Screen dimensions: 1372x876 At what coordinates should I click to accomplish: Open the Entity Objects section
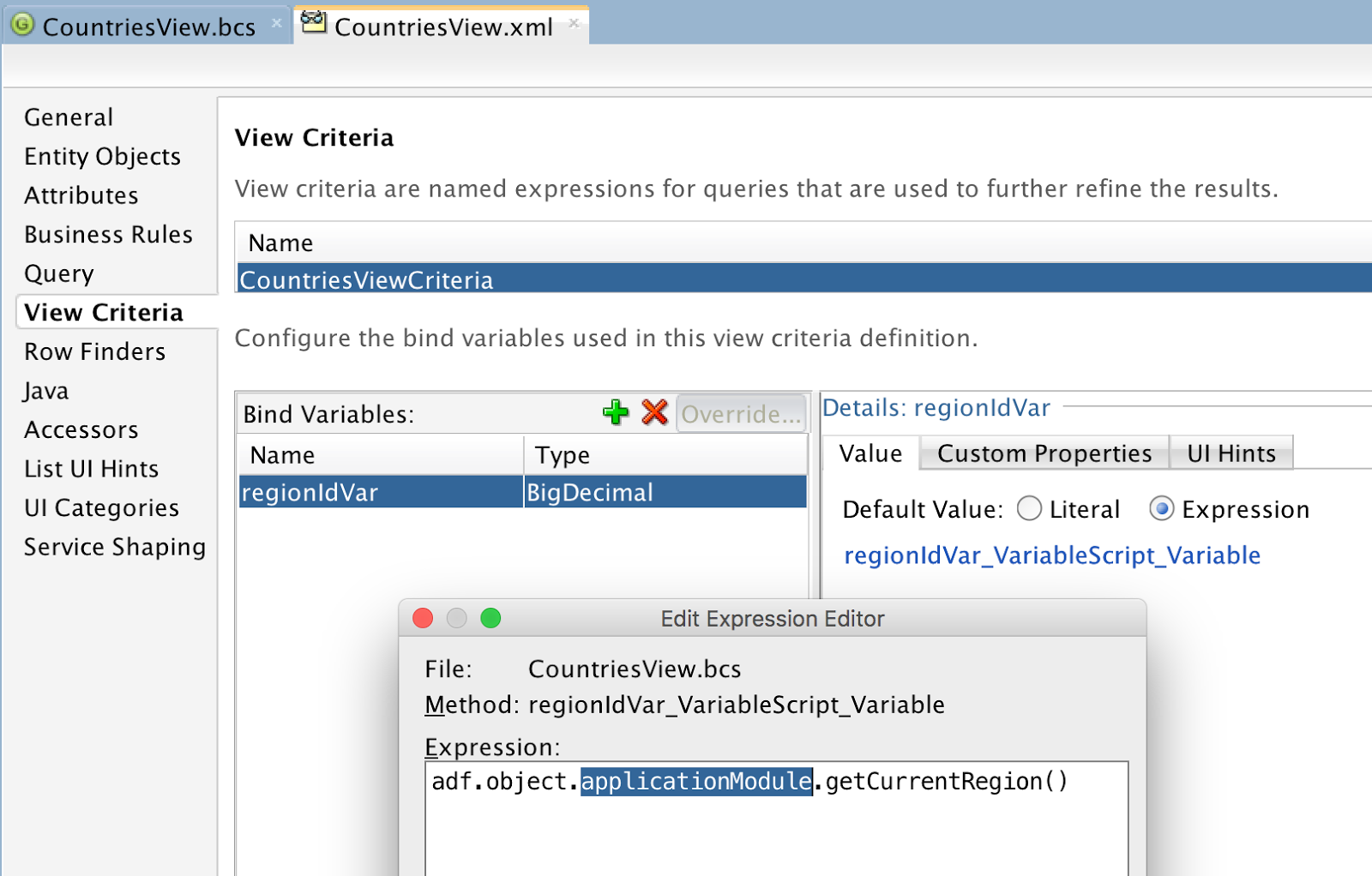[x=102, y=156]
